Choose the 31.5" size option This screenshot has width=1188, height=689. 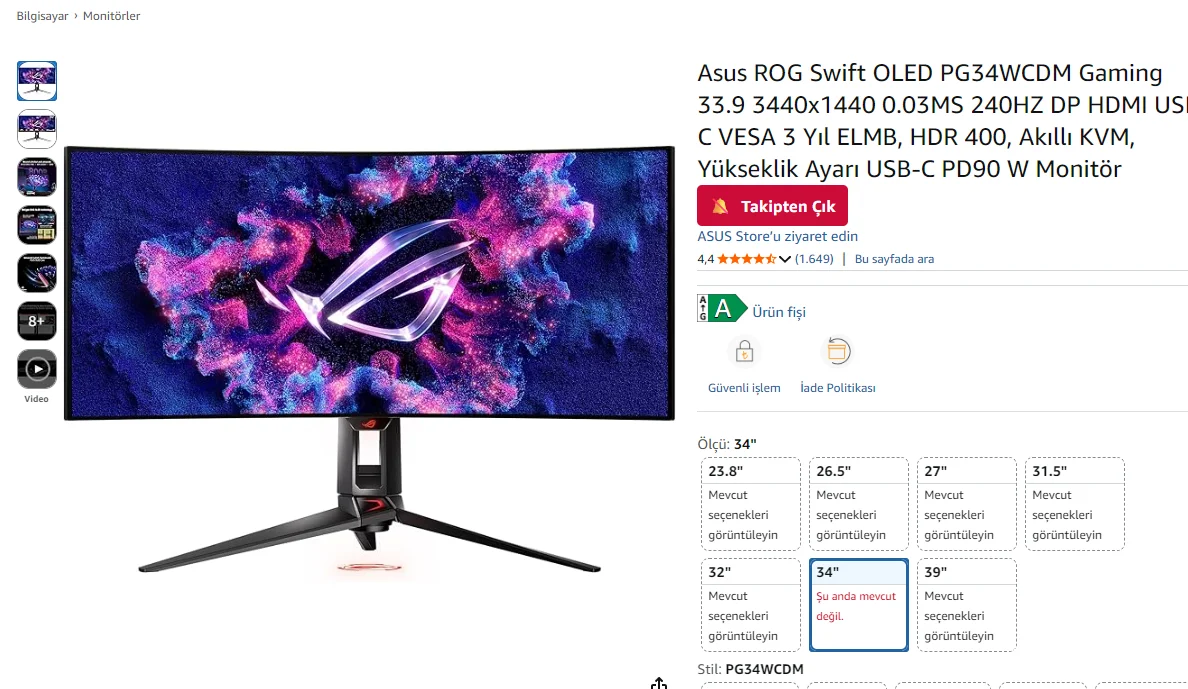pyautogui.click(x=1074, y=503)
